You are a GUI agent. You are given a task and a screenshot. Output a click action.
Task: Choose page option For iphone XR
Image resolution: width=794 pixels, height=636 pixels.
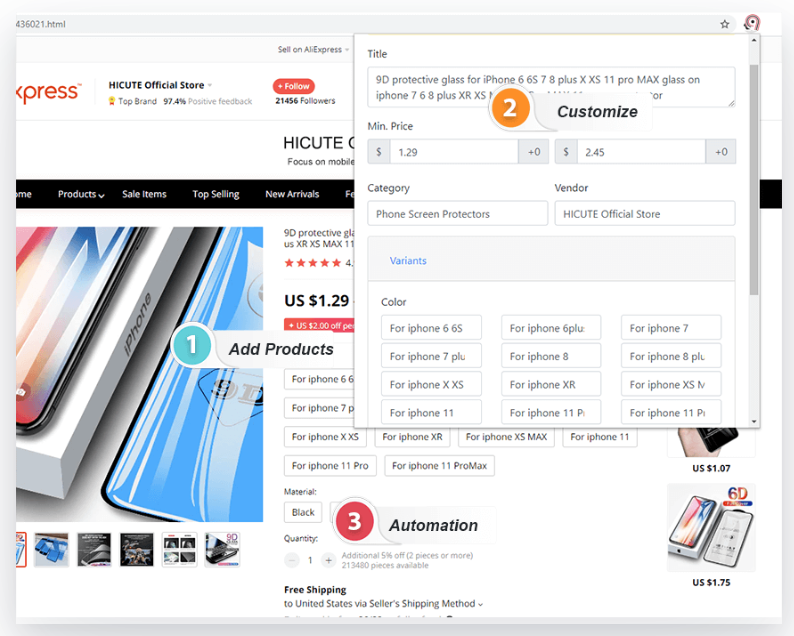[x=412, y=437]
